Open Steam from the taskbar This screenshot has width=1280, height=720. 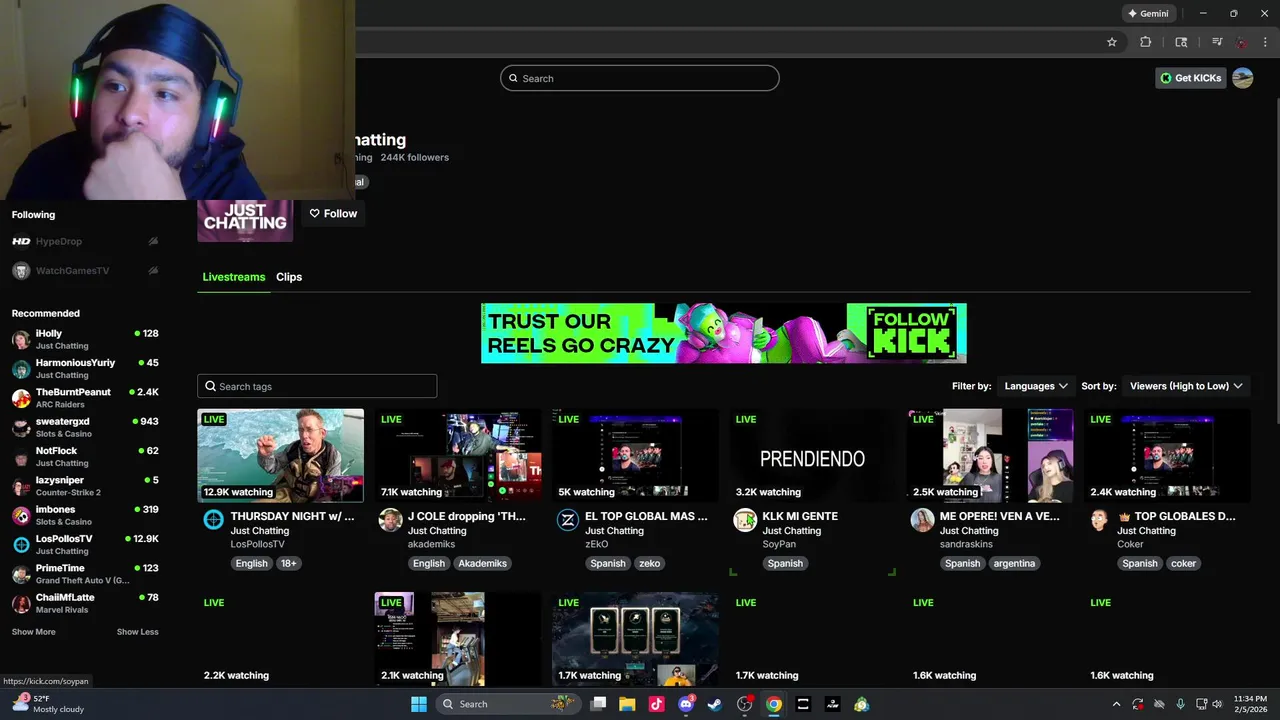715,704
